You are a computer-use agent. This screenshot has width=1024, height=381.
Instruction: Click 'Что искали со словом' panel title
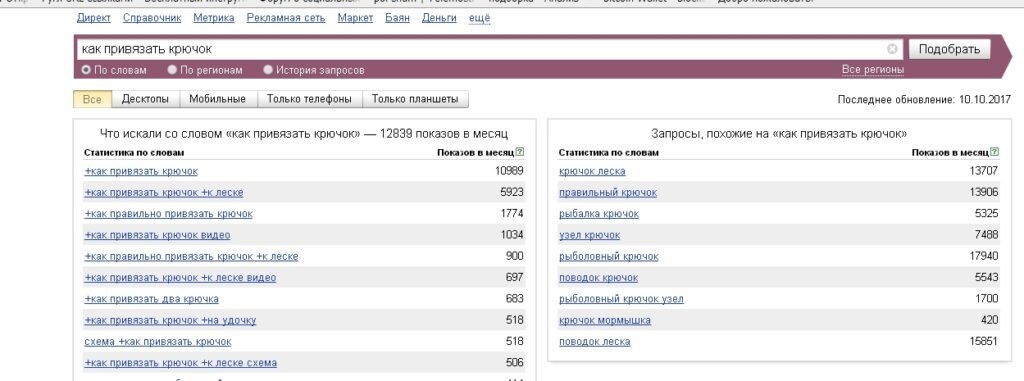(x=304, y=133)
